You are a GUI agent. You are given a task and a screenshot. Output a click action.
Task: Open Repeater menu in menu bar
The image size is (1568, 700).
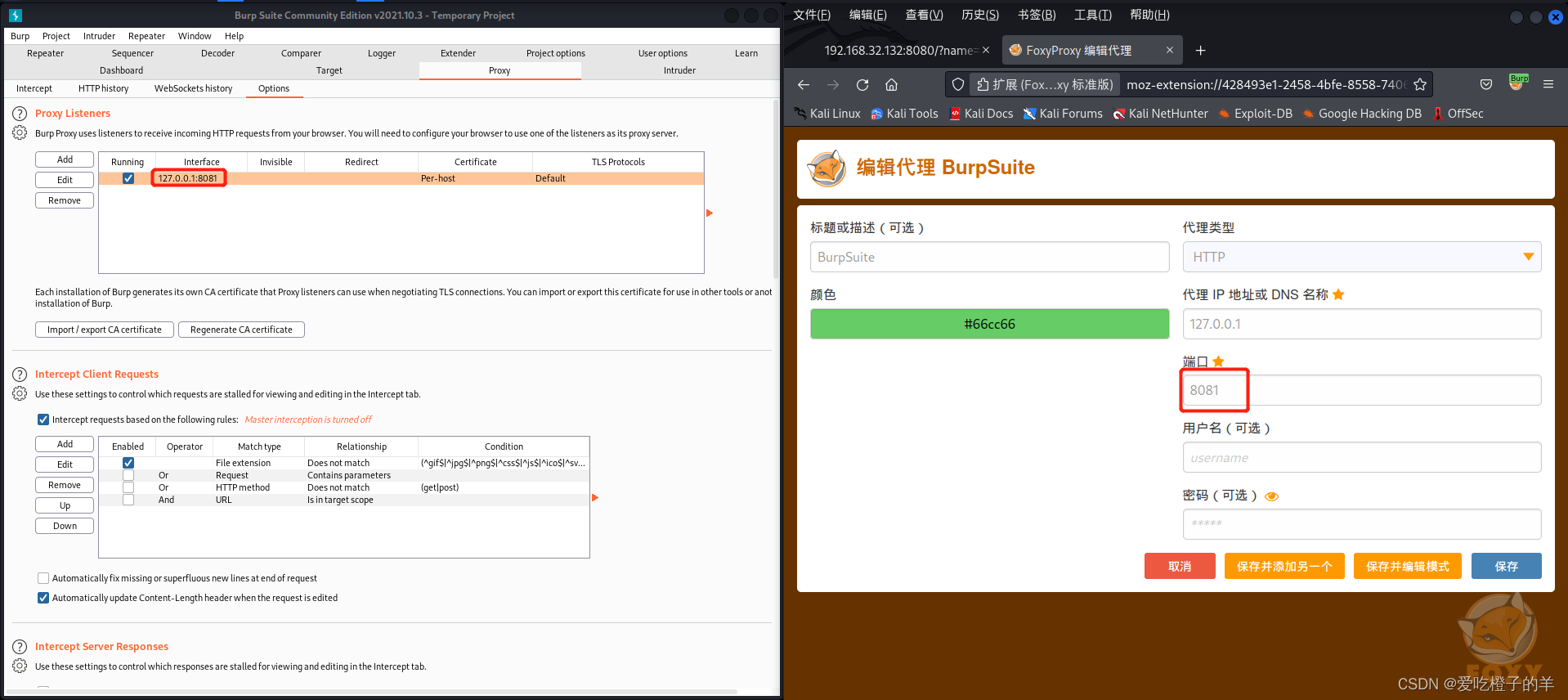point(146,36)
